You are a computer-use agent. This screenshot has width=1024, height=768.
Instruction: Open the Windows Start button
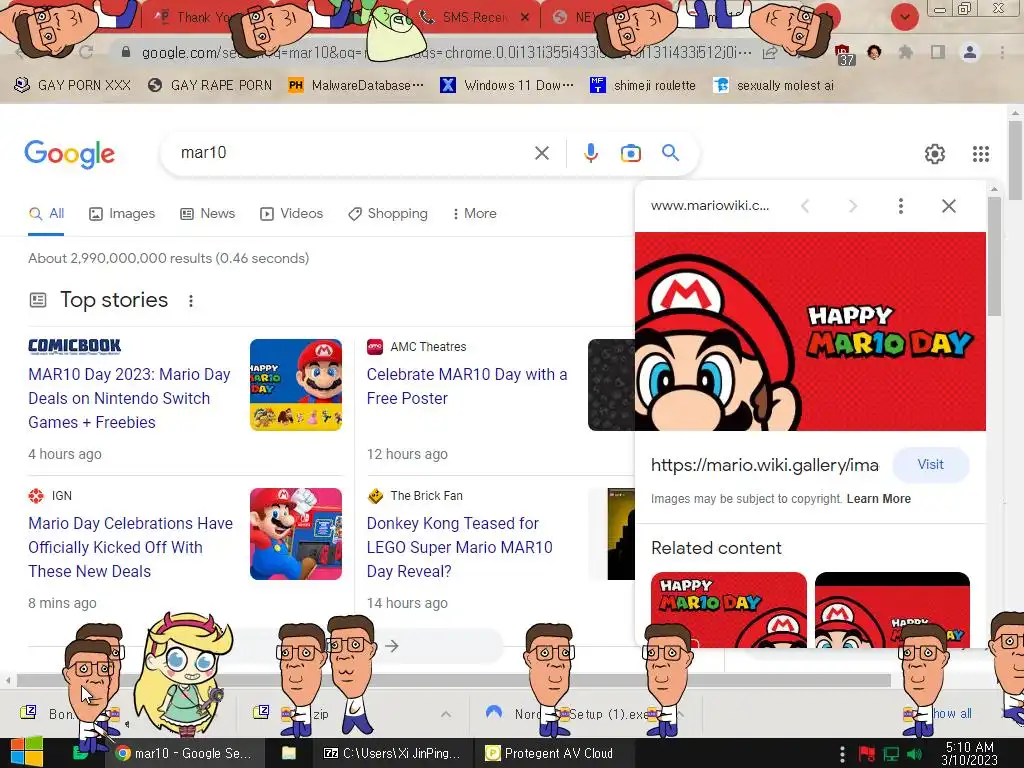coord(26,753)
